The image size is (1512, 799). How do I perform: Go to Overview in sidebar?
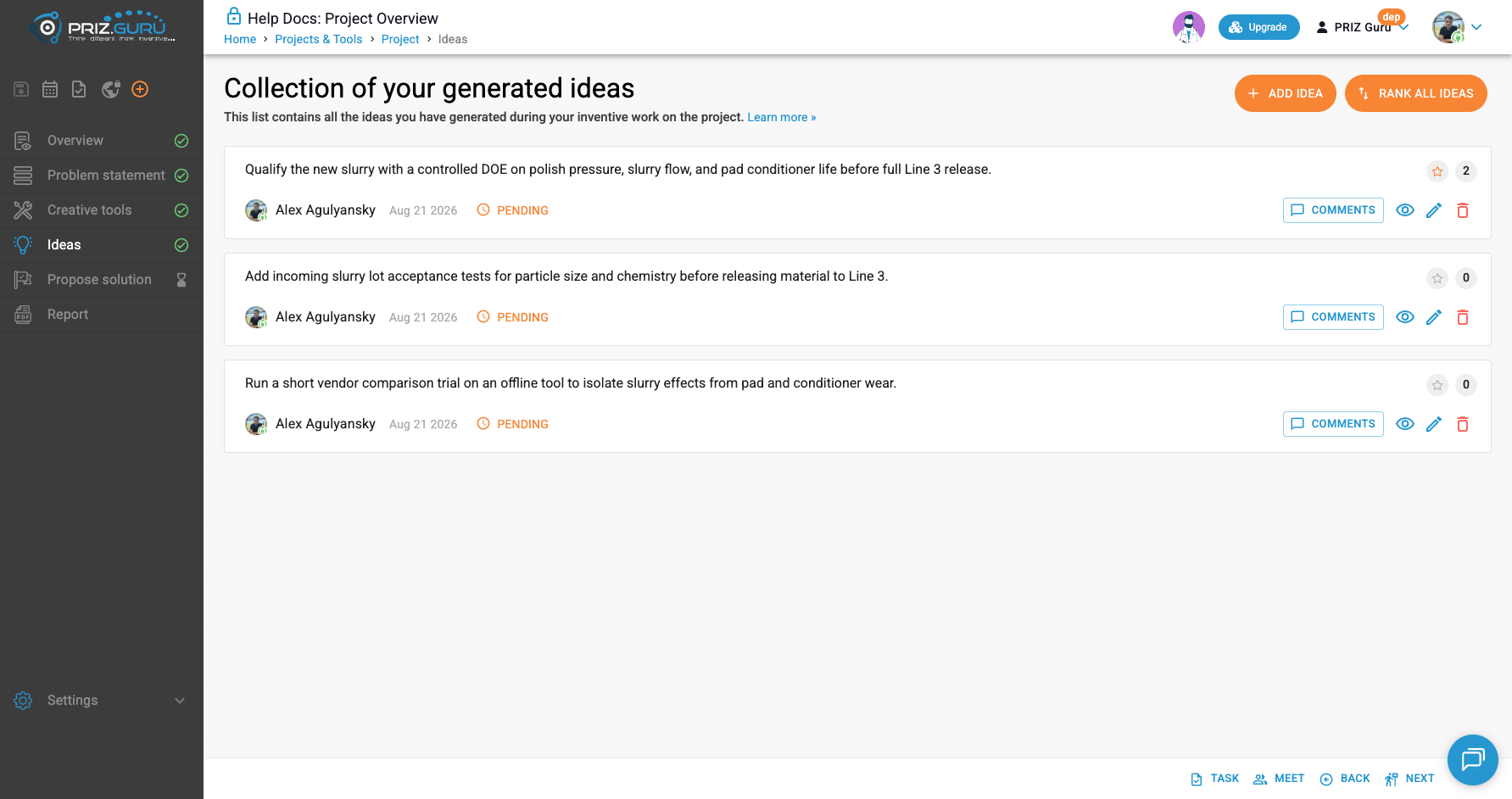coord(102,141)
